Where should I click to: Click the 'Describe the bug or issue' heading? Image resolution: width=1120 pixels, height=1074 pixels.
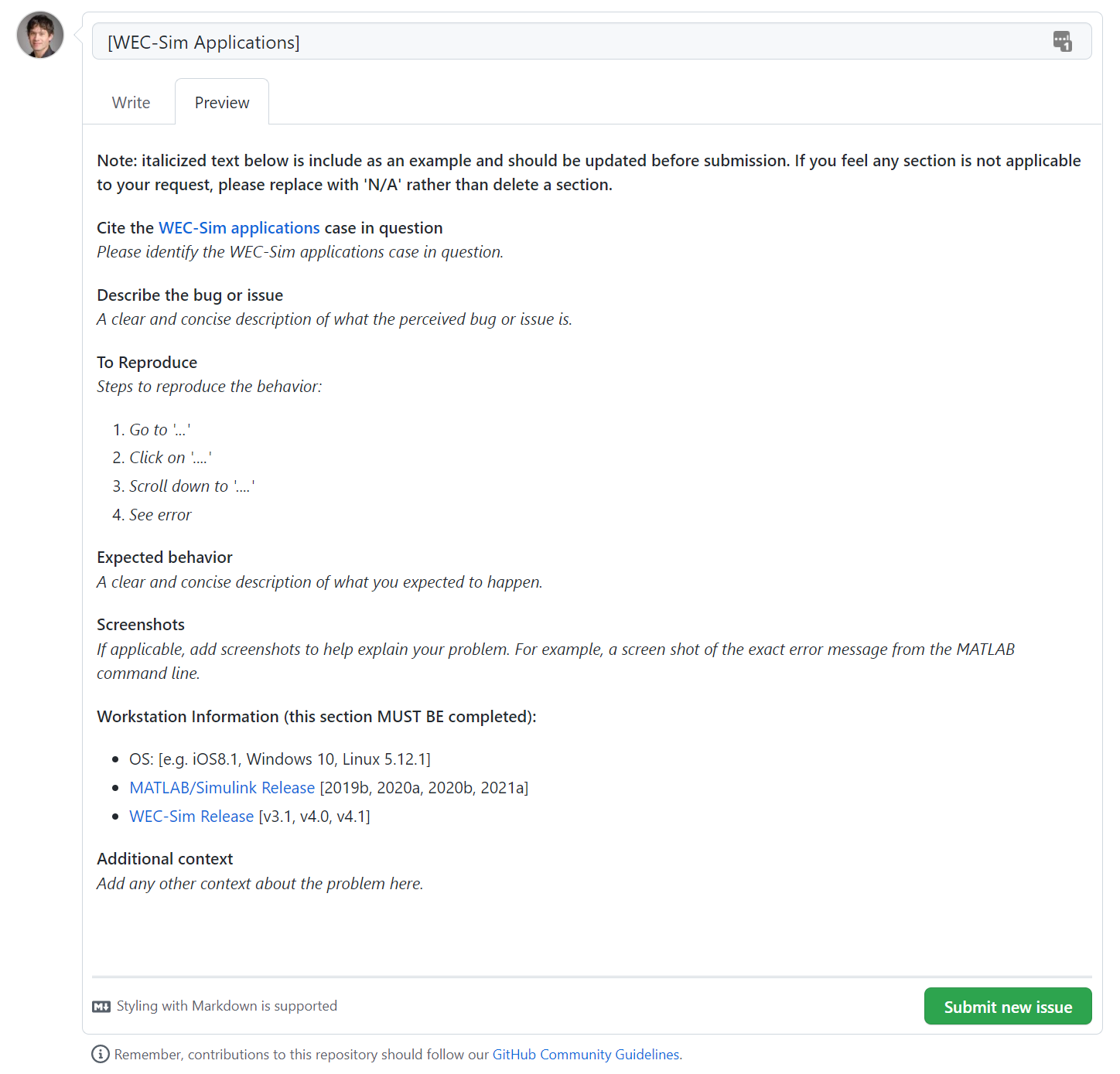click(190, 295)
